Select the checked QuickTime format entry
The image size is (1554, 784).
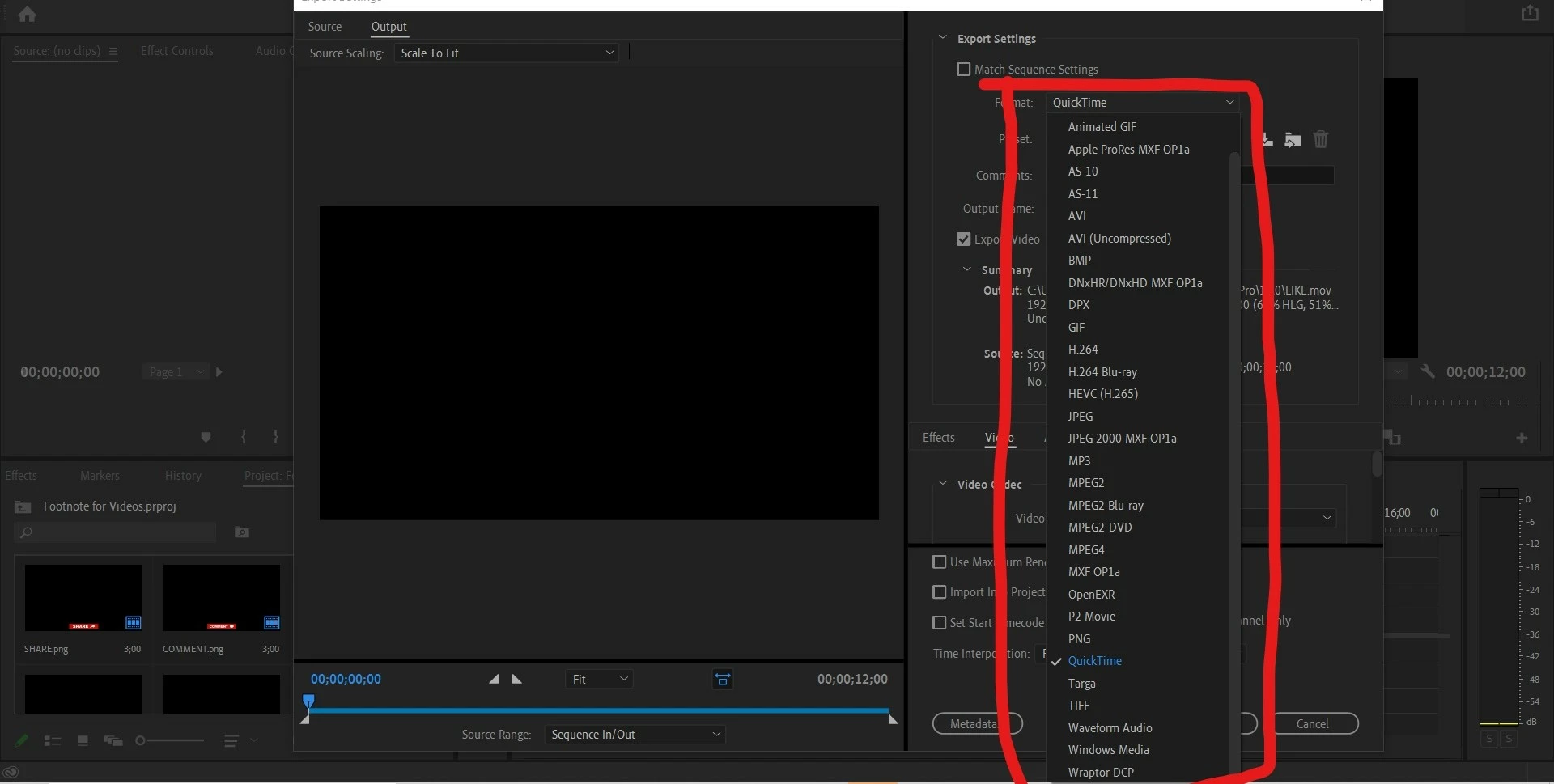1095,661
